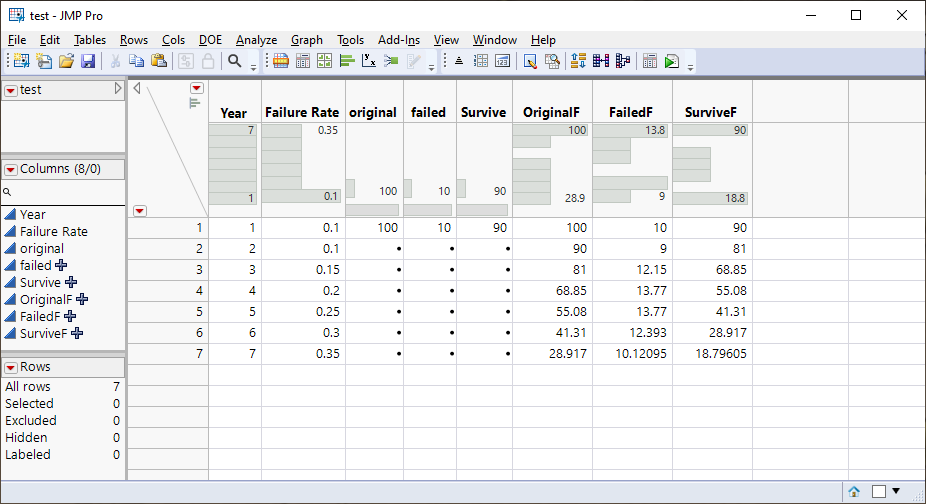Open the Graph menu
Image resolution: width=926 pixels, height=504 pixels.
306,40
